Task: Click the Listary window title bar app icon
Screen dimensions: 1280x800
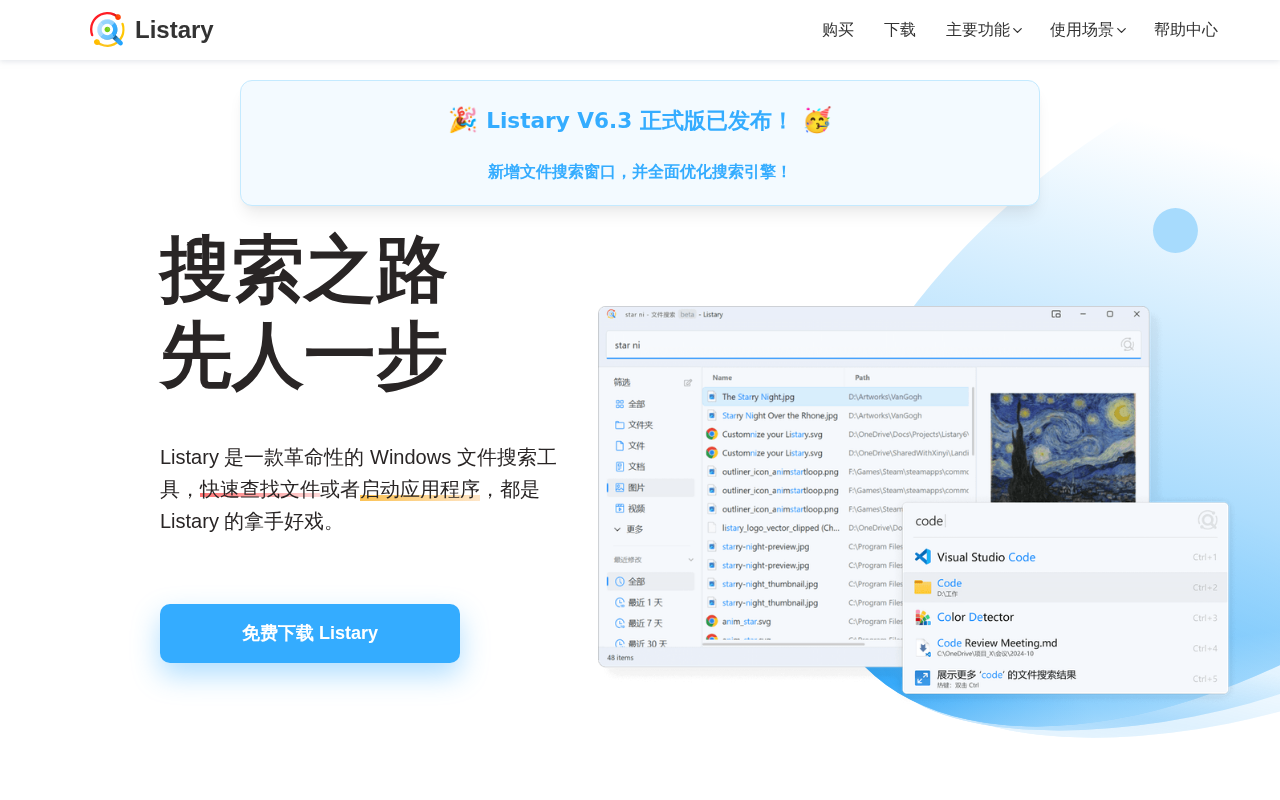Action: click(x=611, y=314)
